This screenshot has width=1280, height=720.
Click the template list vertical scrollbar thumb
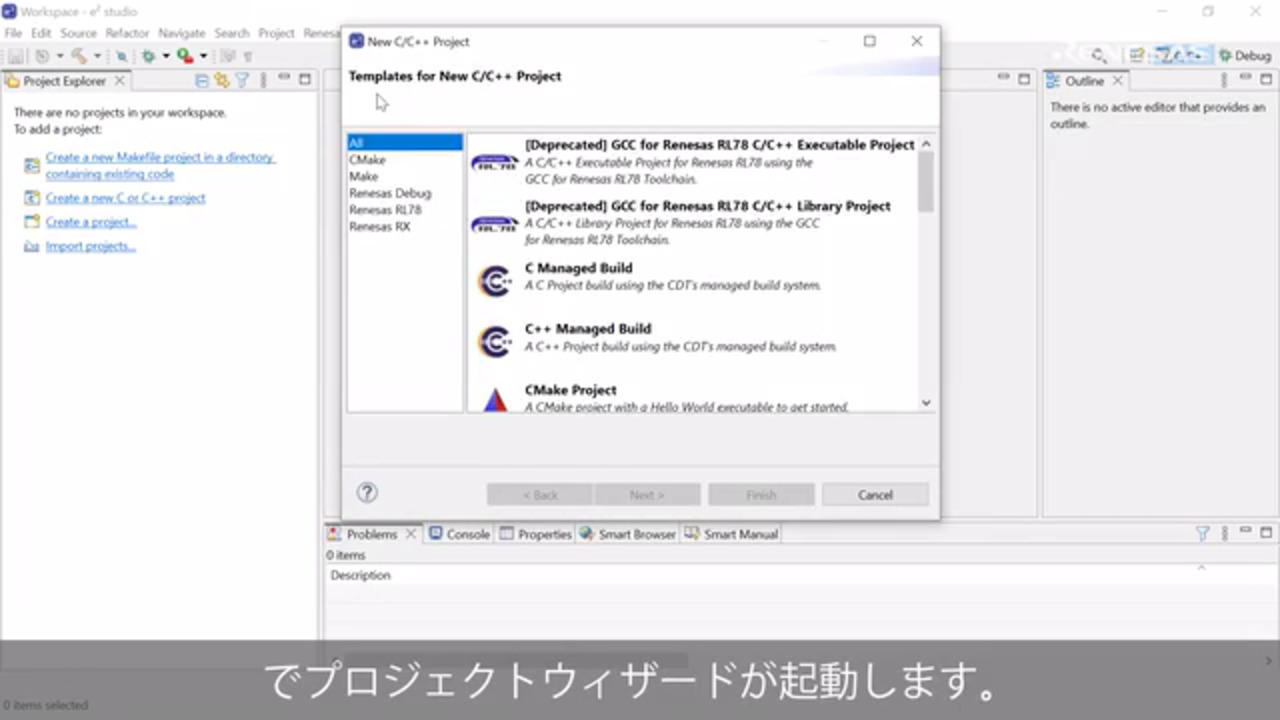pos(926,182)
